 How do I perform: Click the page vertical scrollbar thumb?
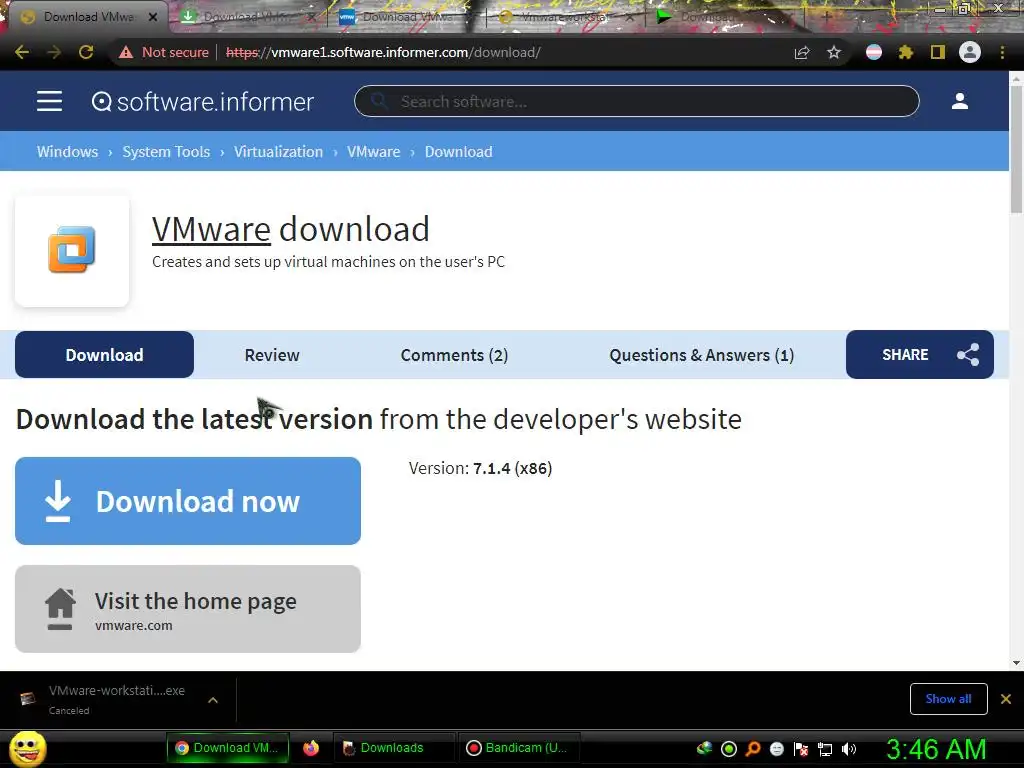click(x=1016, y=149)
